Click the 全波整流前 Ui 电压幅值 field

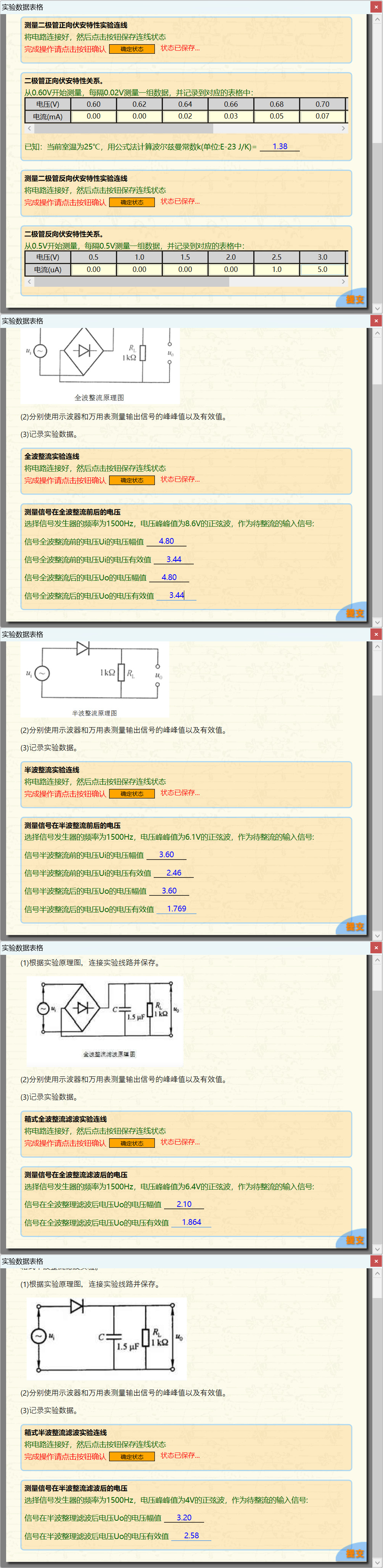point(166,541)
